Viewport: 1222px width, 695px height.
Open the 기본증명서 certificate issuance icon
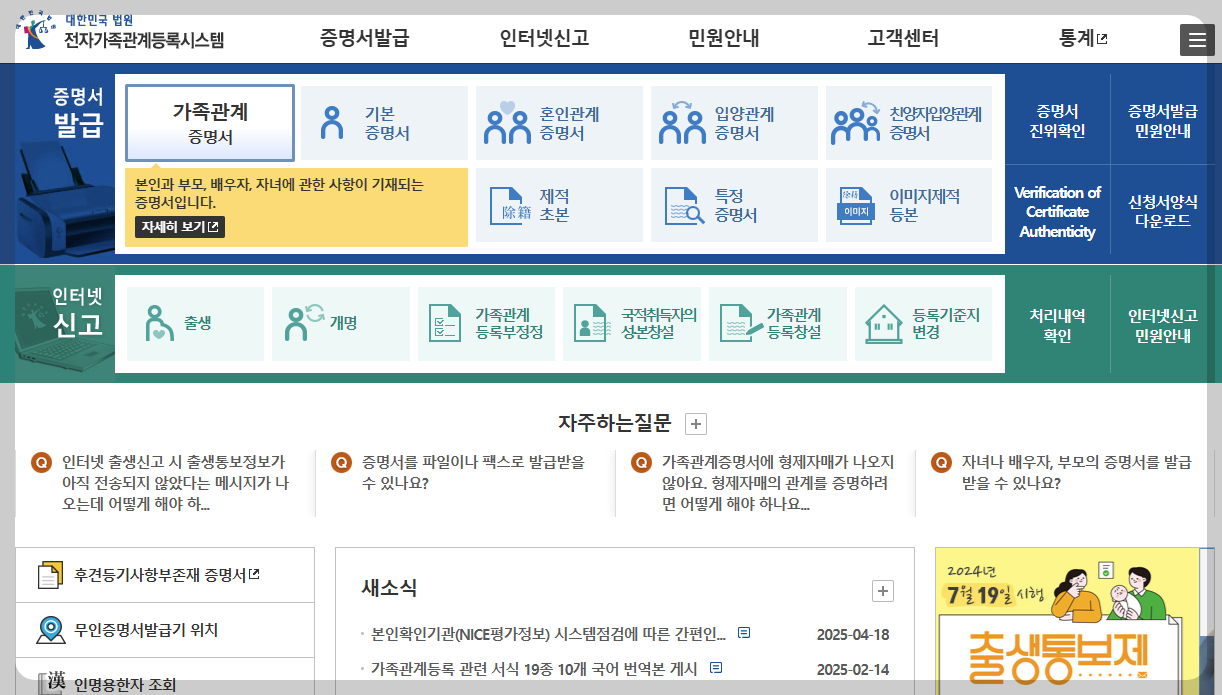(x=383, y=121)
